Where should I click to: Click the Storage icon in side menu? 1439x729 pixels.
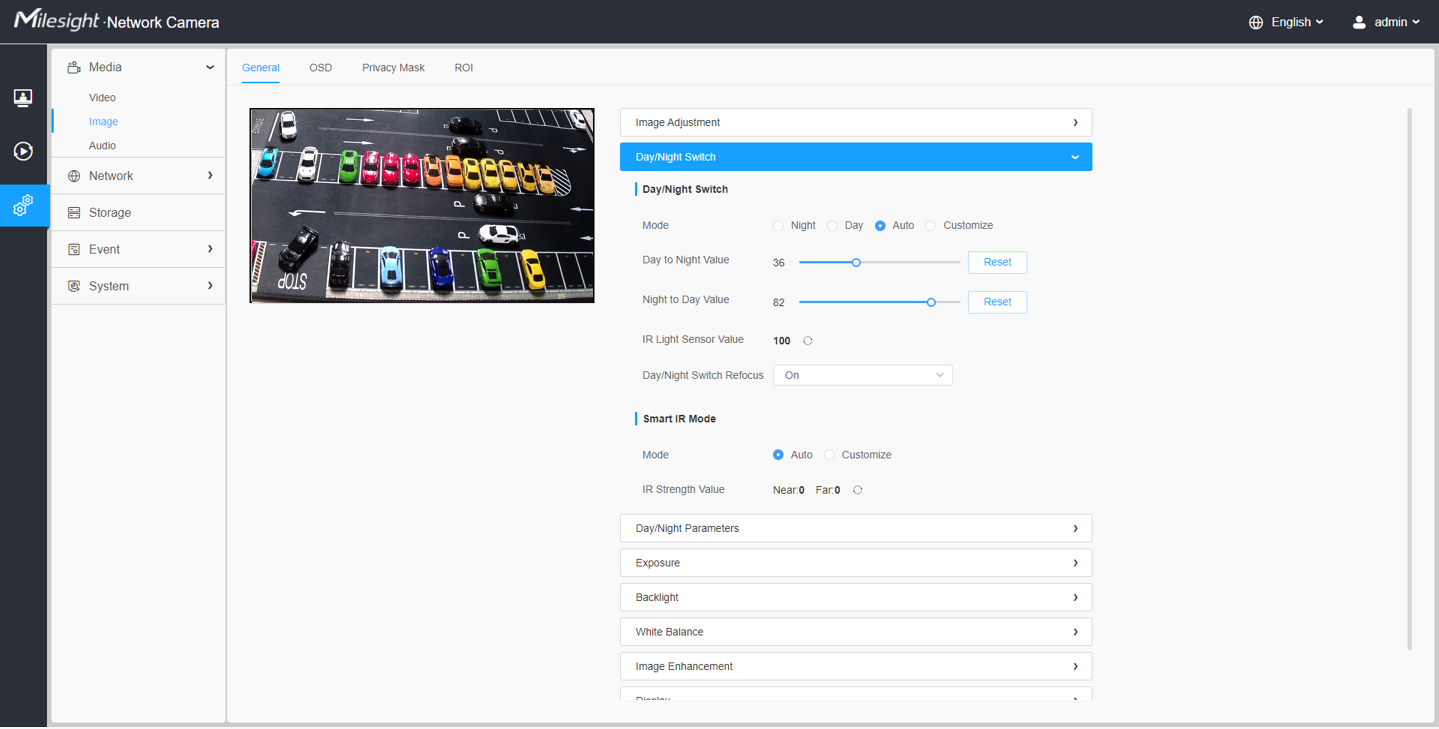point(74,213)
